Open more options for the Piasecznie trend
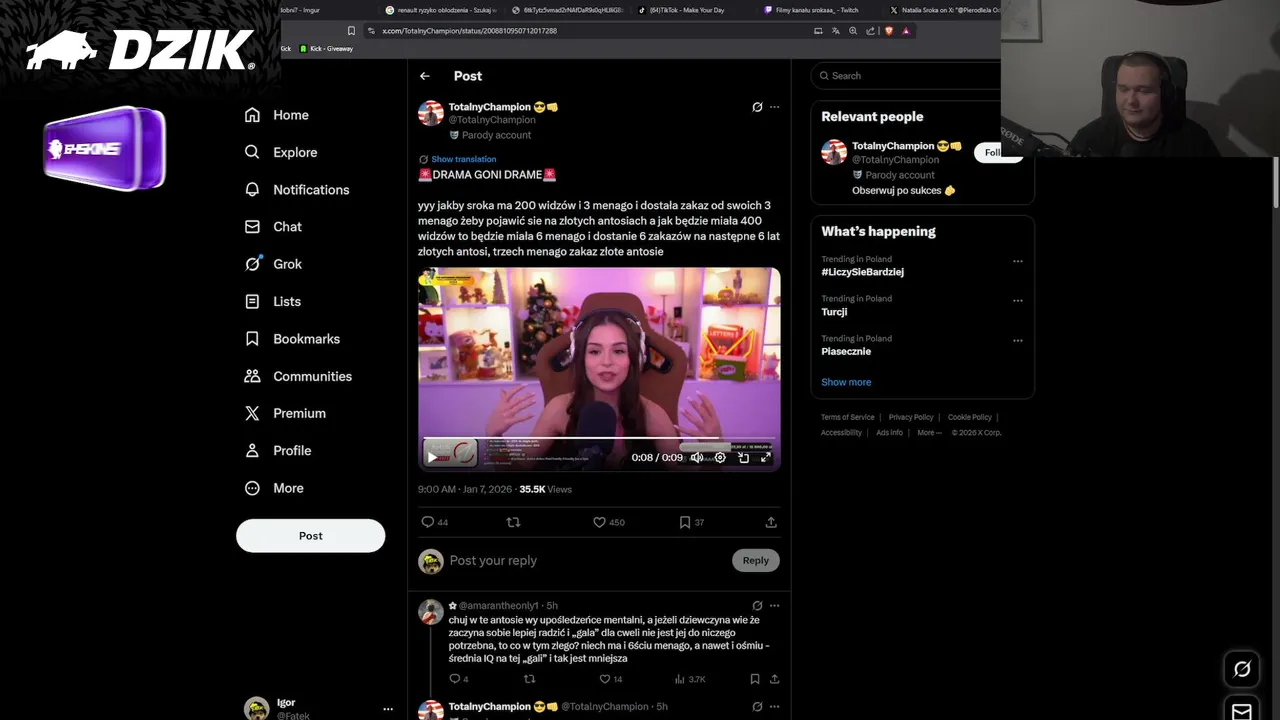The height and width of the screenshot is (720, 1280). (1017, 340)
